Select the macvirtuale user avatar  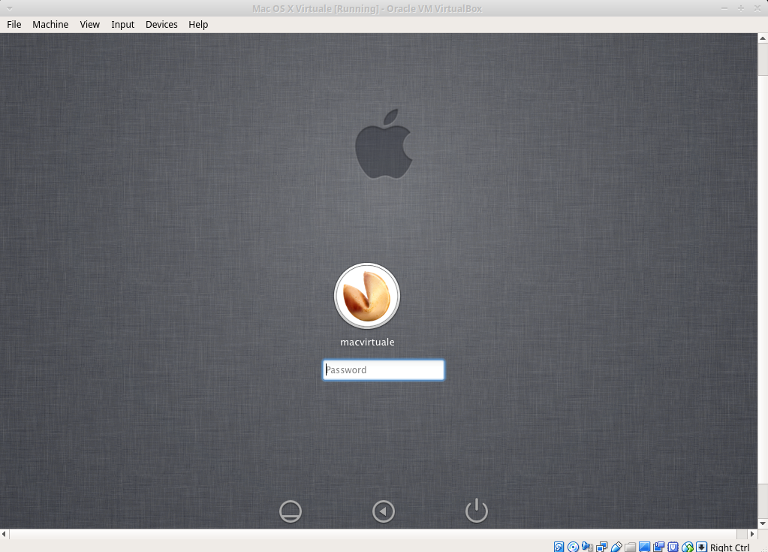click(x=367, y=296)
